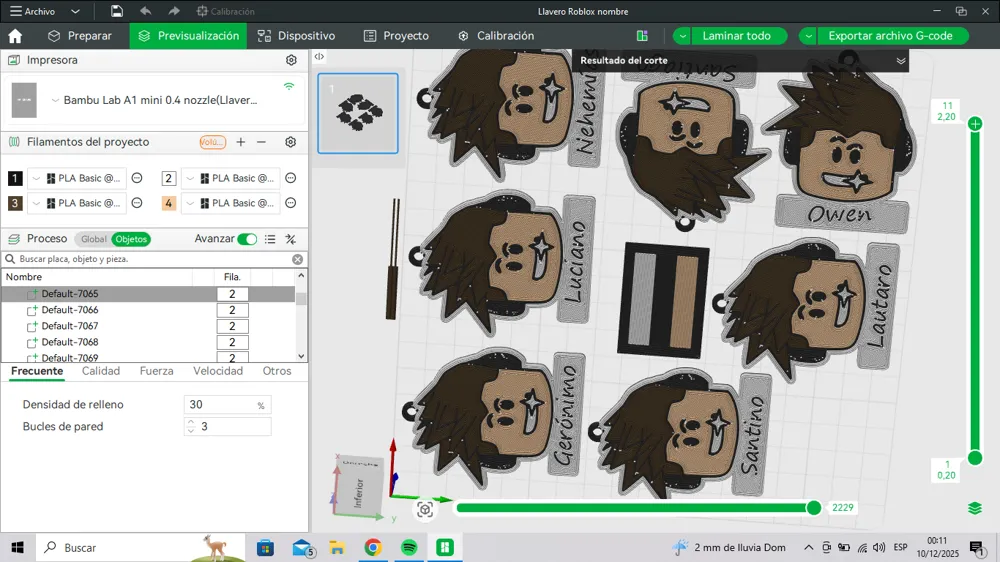The image size is (1000, 562).
Task: Click the Laminar todo button
Action: coord(737,36)
